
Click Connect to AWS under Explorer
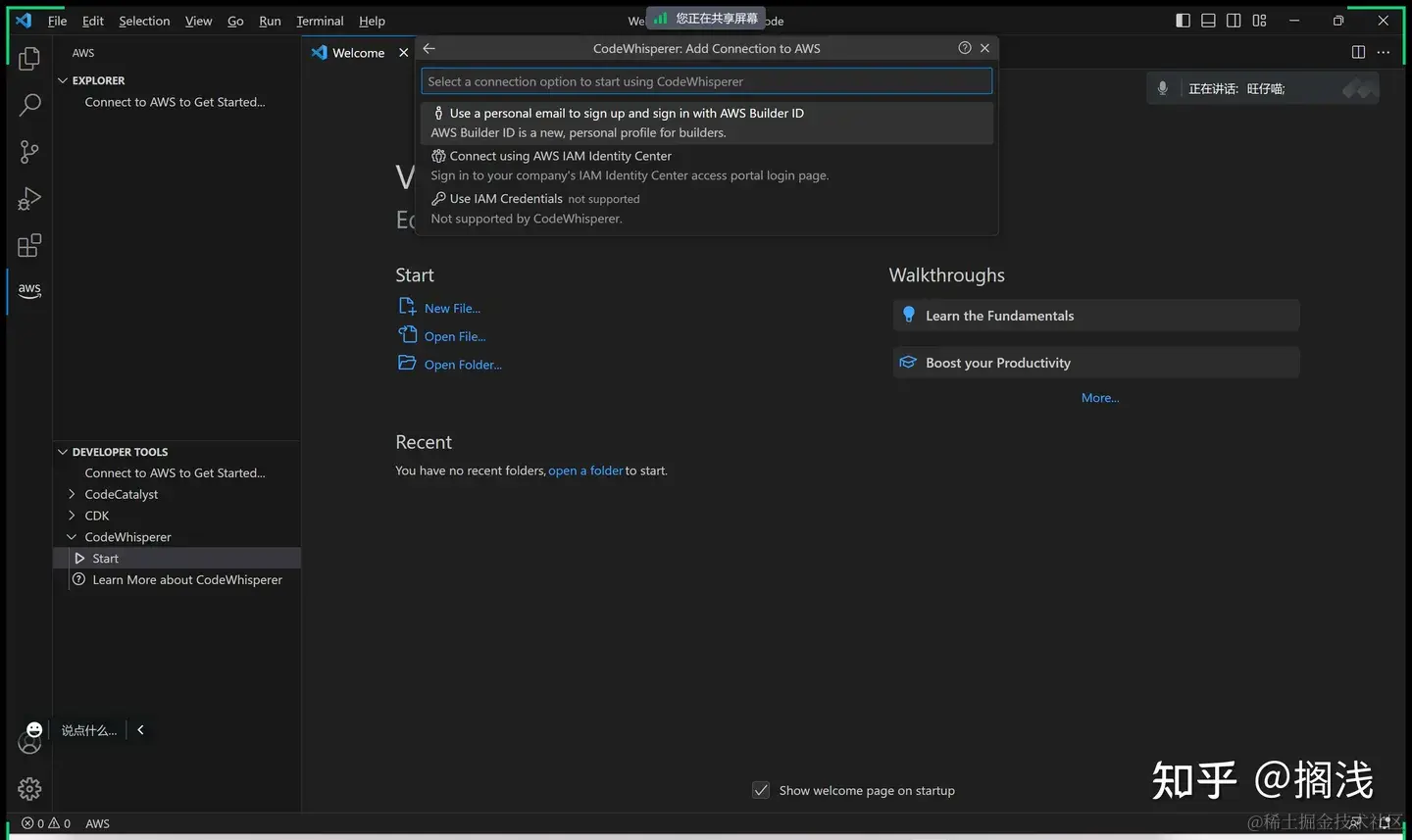pos(175,102)
